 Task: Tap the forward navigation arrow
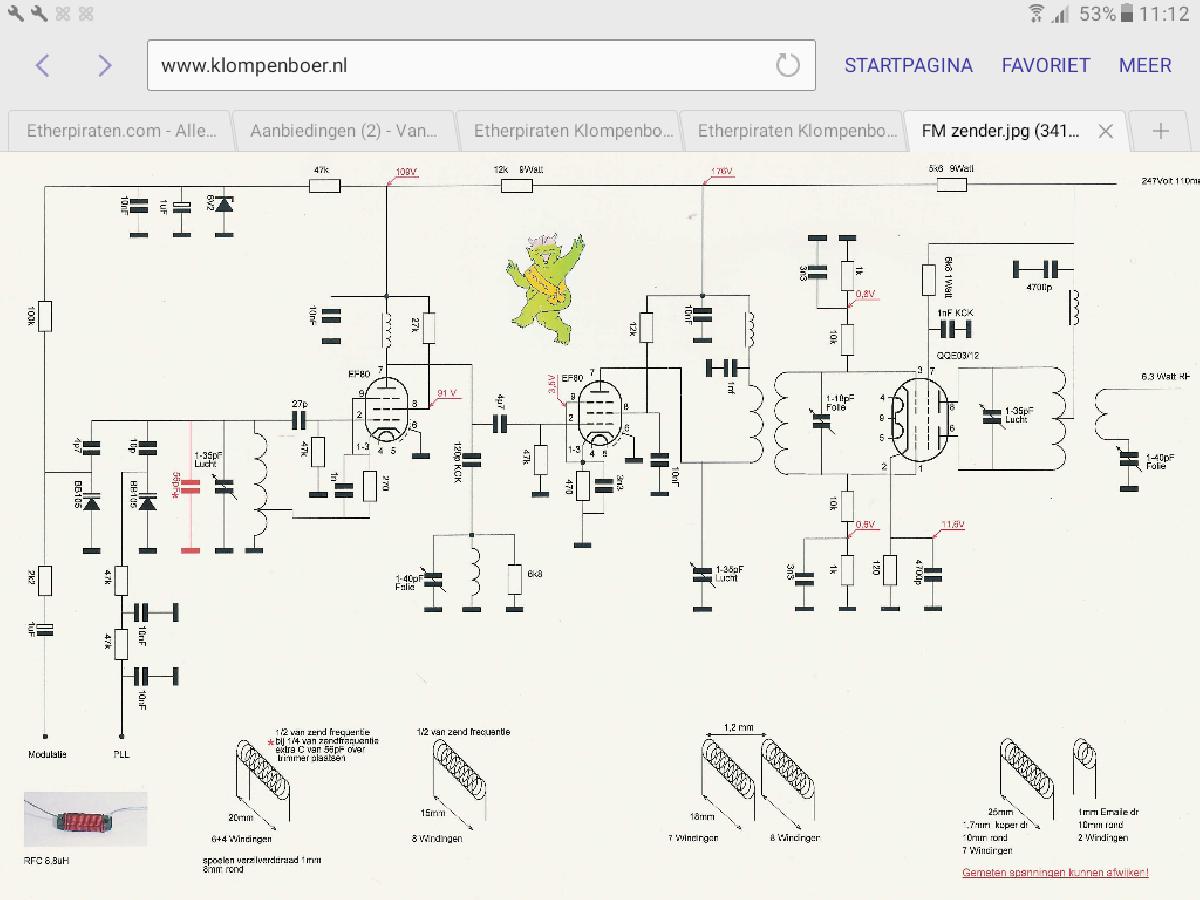click(105, 66)
